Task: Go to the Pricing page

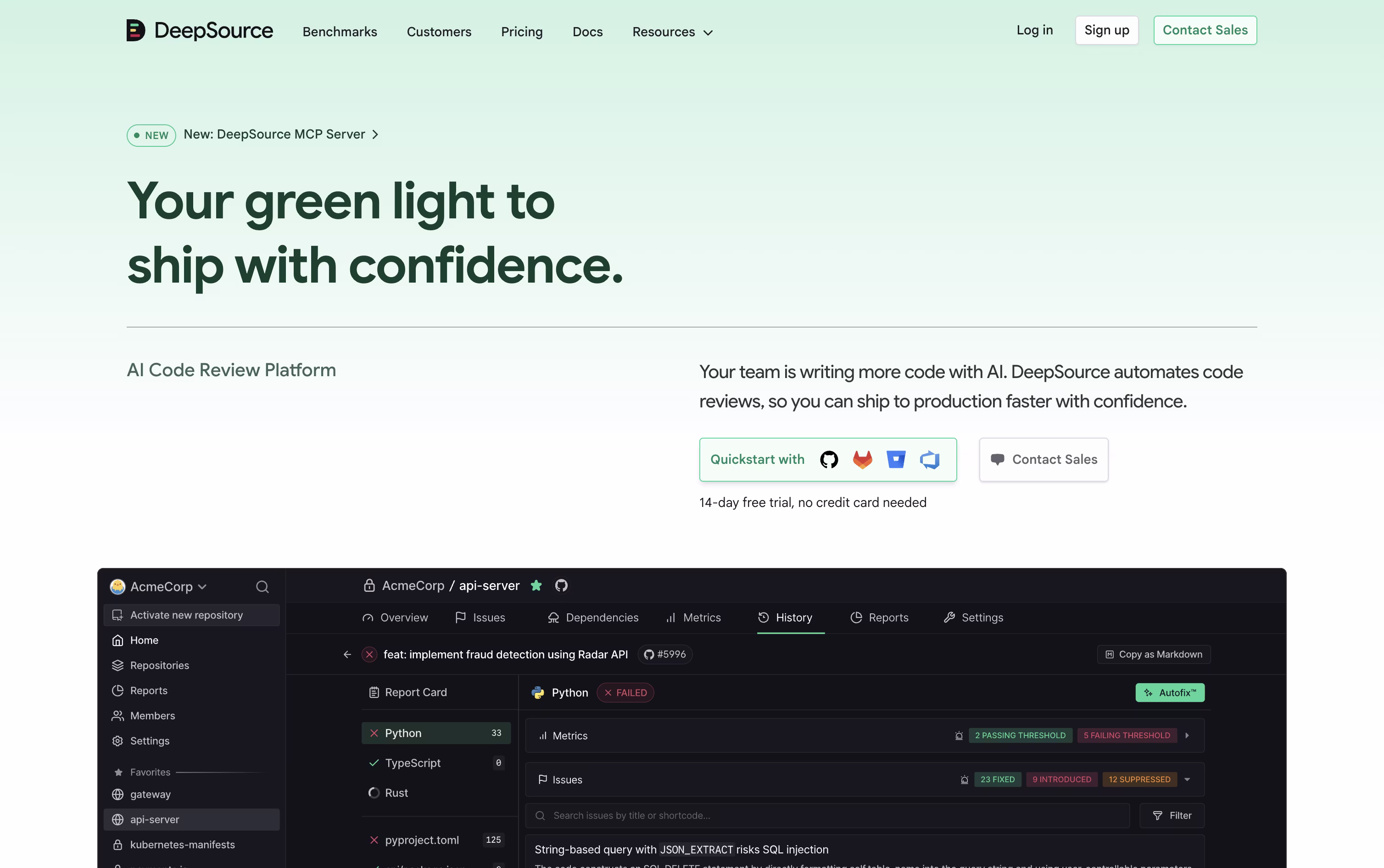Action: pos(522,32)
